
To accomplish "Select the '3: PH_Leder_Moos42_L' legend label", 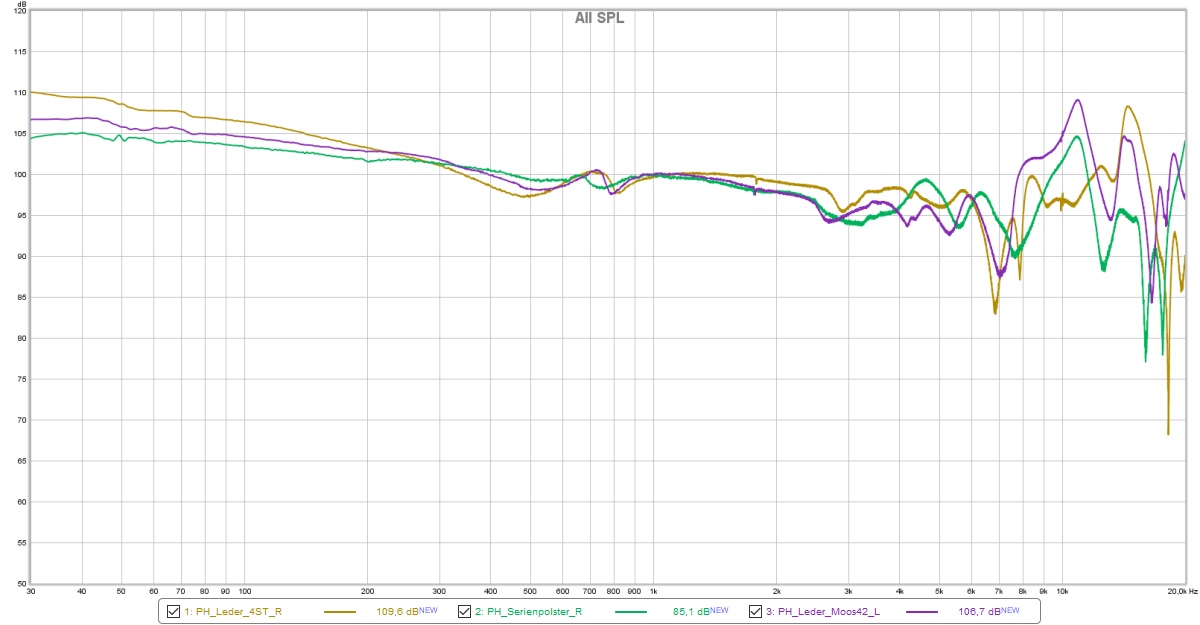I will point(823,611).
